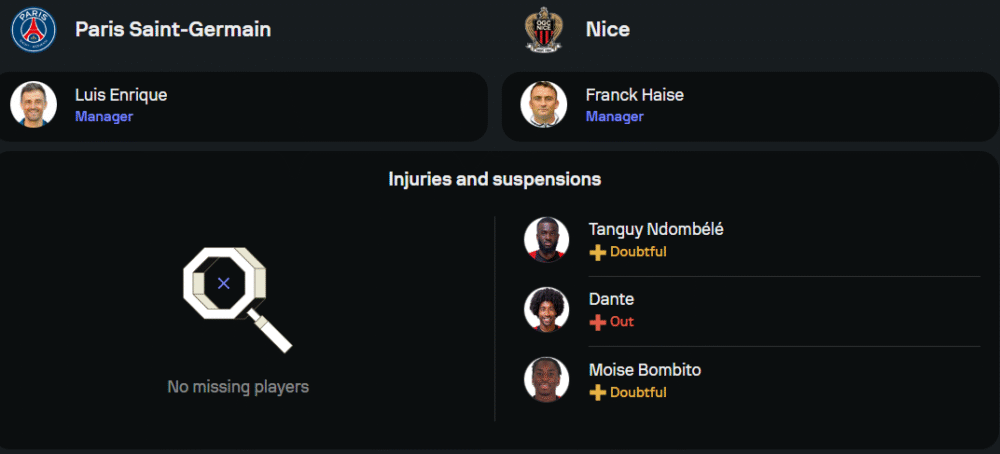Image resolution: width=1000 pixels, height=454 pixels.
Task: Click the Manager label under Luis Enrique
Action: click(x=104, y=117)
